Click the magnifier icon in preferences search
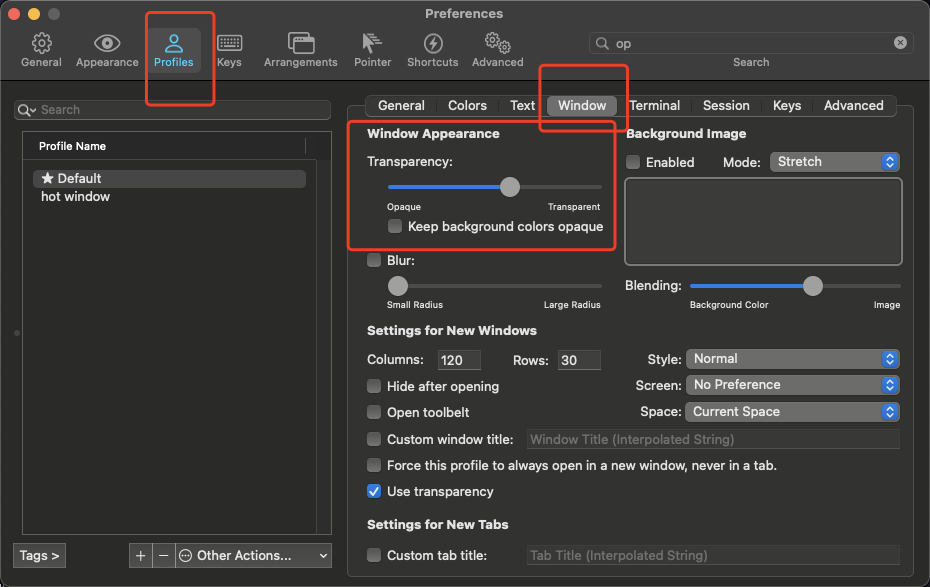 [x=602, y=43]
